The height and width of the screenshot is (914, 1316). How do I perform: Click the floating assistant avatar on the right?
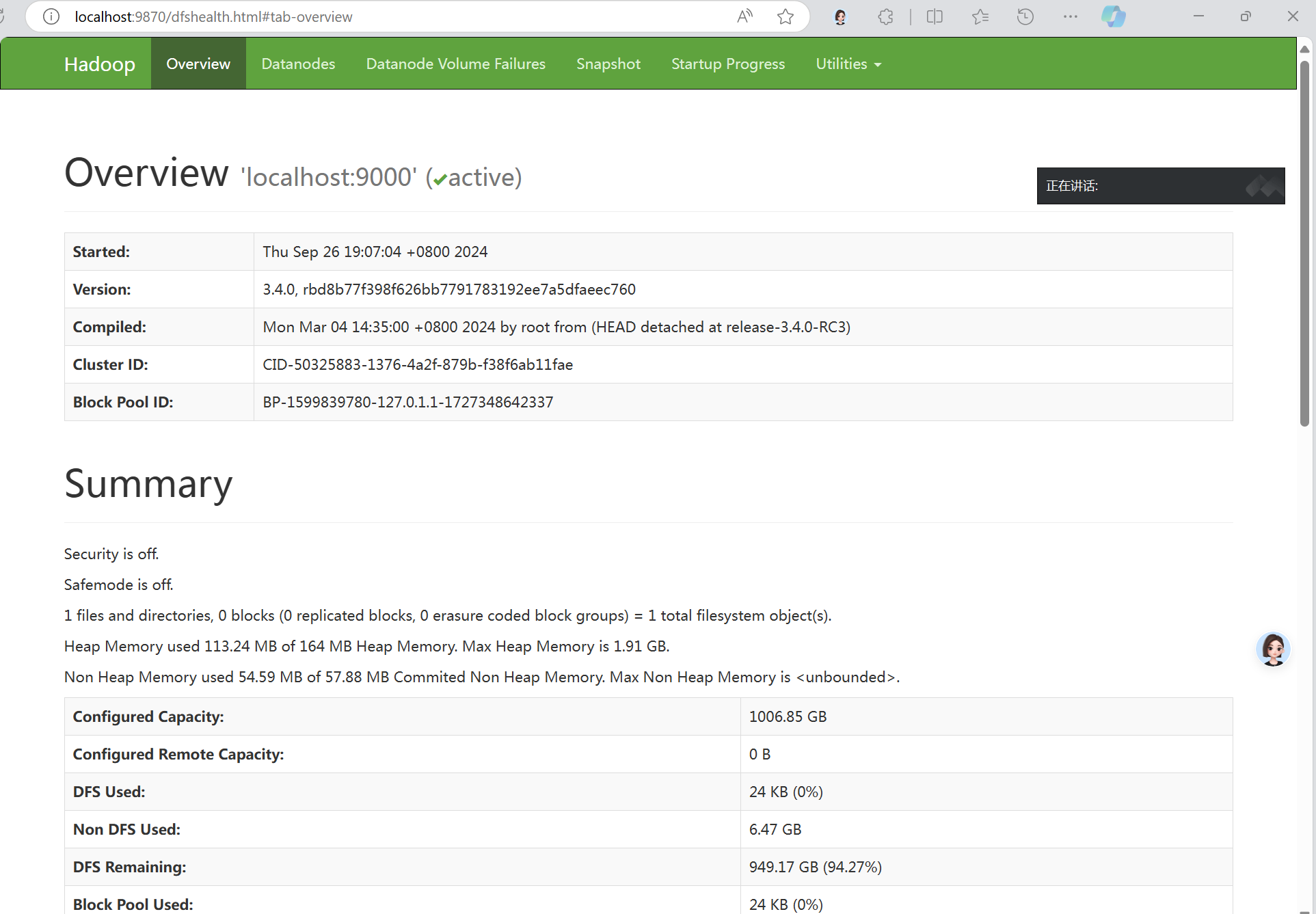[x=1273, y=649]
